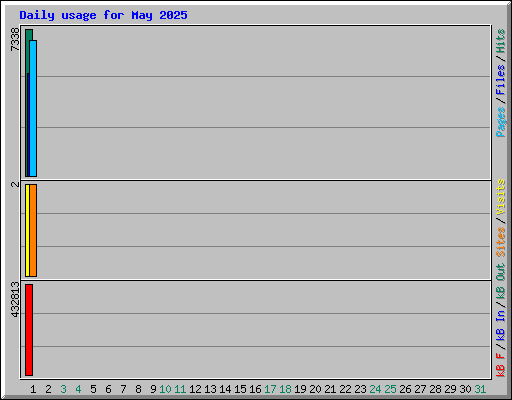Click day 12 on the x-axis

point(195,389)
